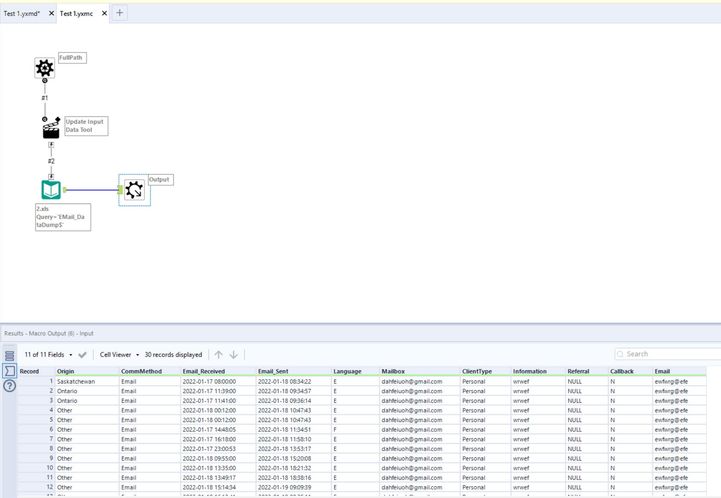Go to previous record with up arrow
Image resolution: width=721 pixels, height=498 pixels.
(x=218, y=355)
